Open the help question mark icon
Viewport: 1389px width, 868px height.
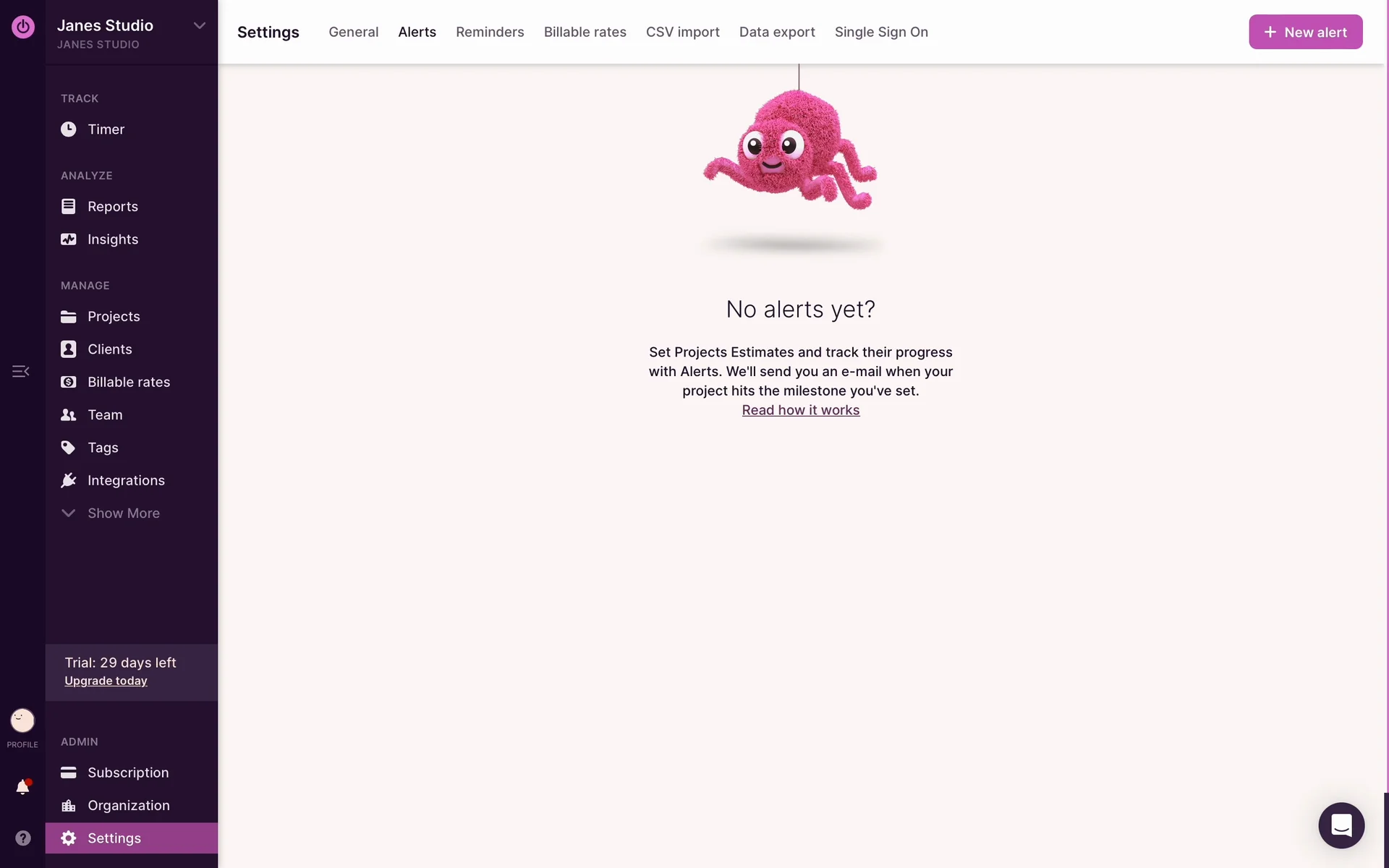22,838
